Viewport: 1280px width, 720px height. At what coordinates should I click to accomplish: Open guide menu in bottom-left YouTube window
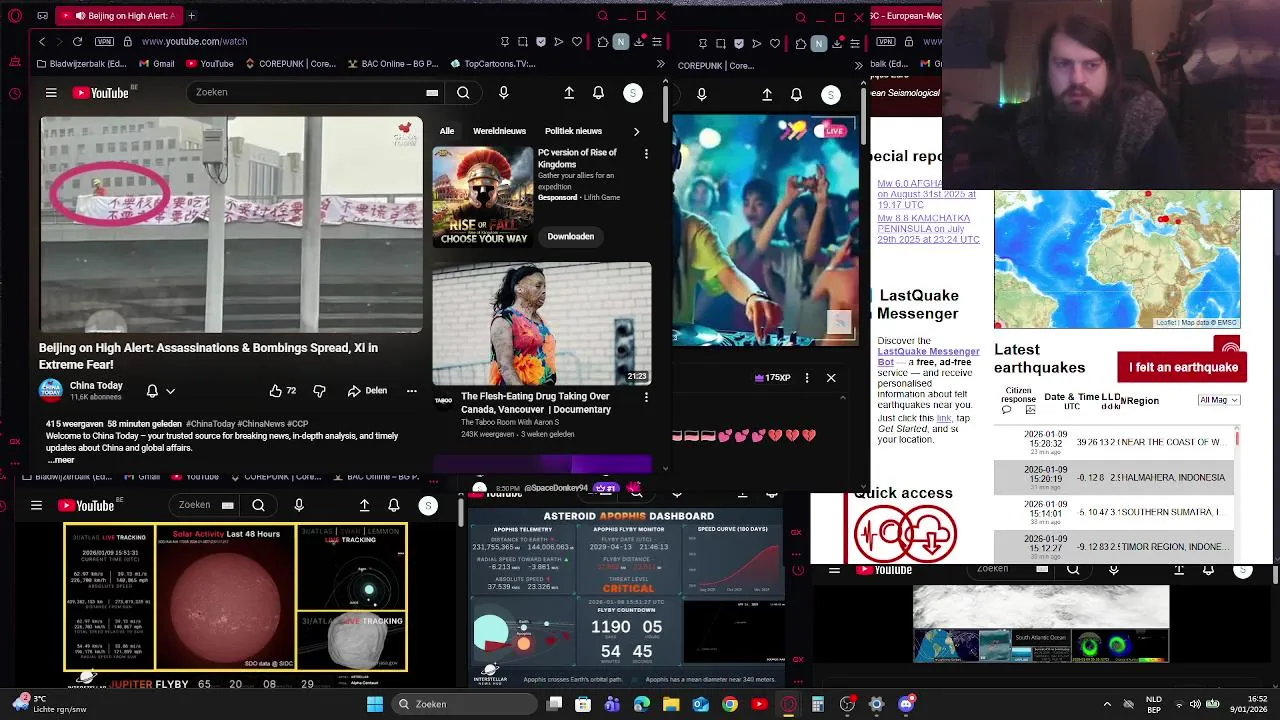click(36, 505)
